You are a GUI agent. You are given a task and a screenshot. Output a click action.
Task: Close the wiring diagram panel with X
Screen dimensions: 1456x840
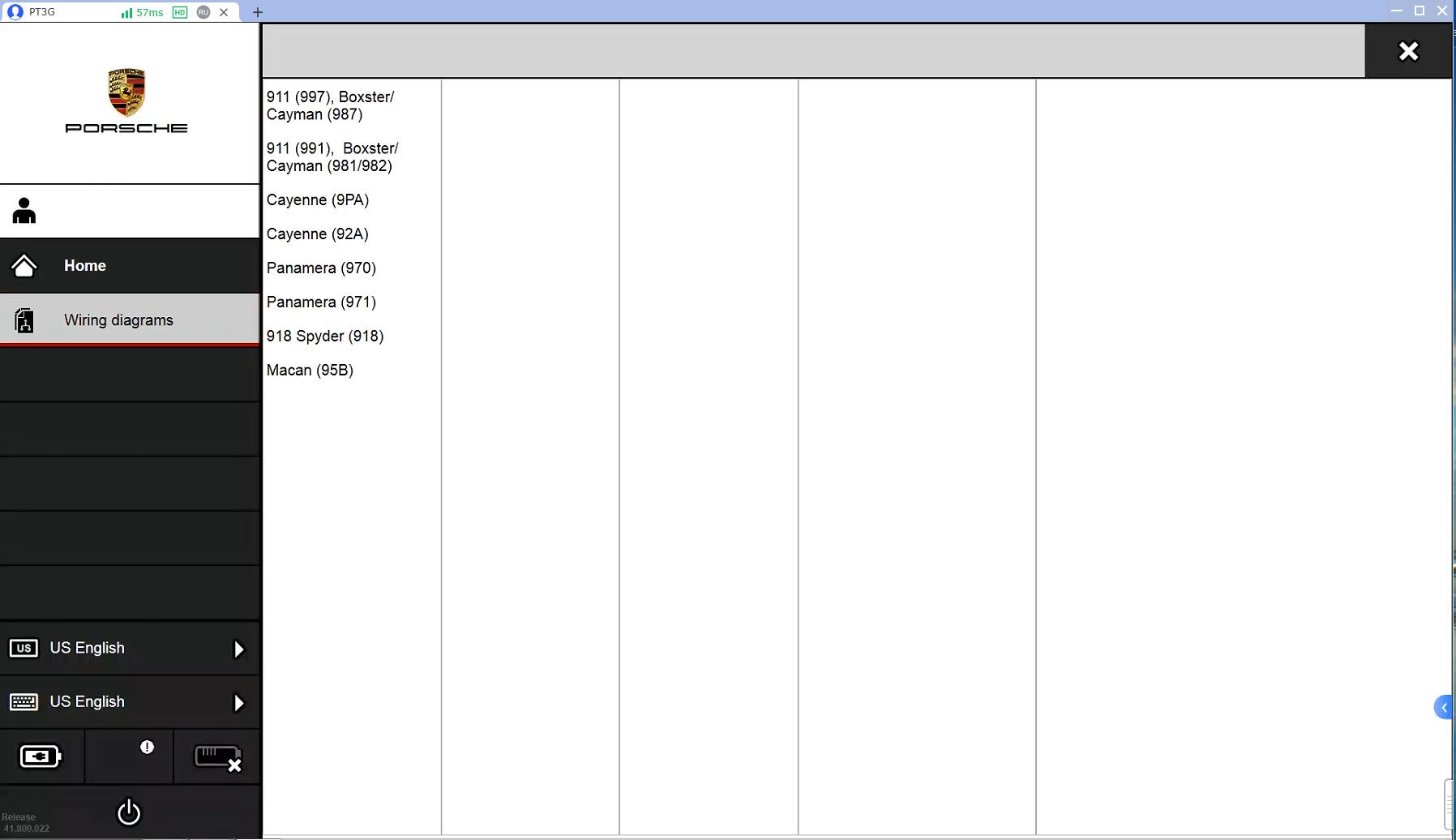tap(1408, 51)
